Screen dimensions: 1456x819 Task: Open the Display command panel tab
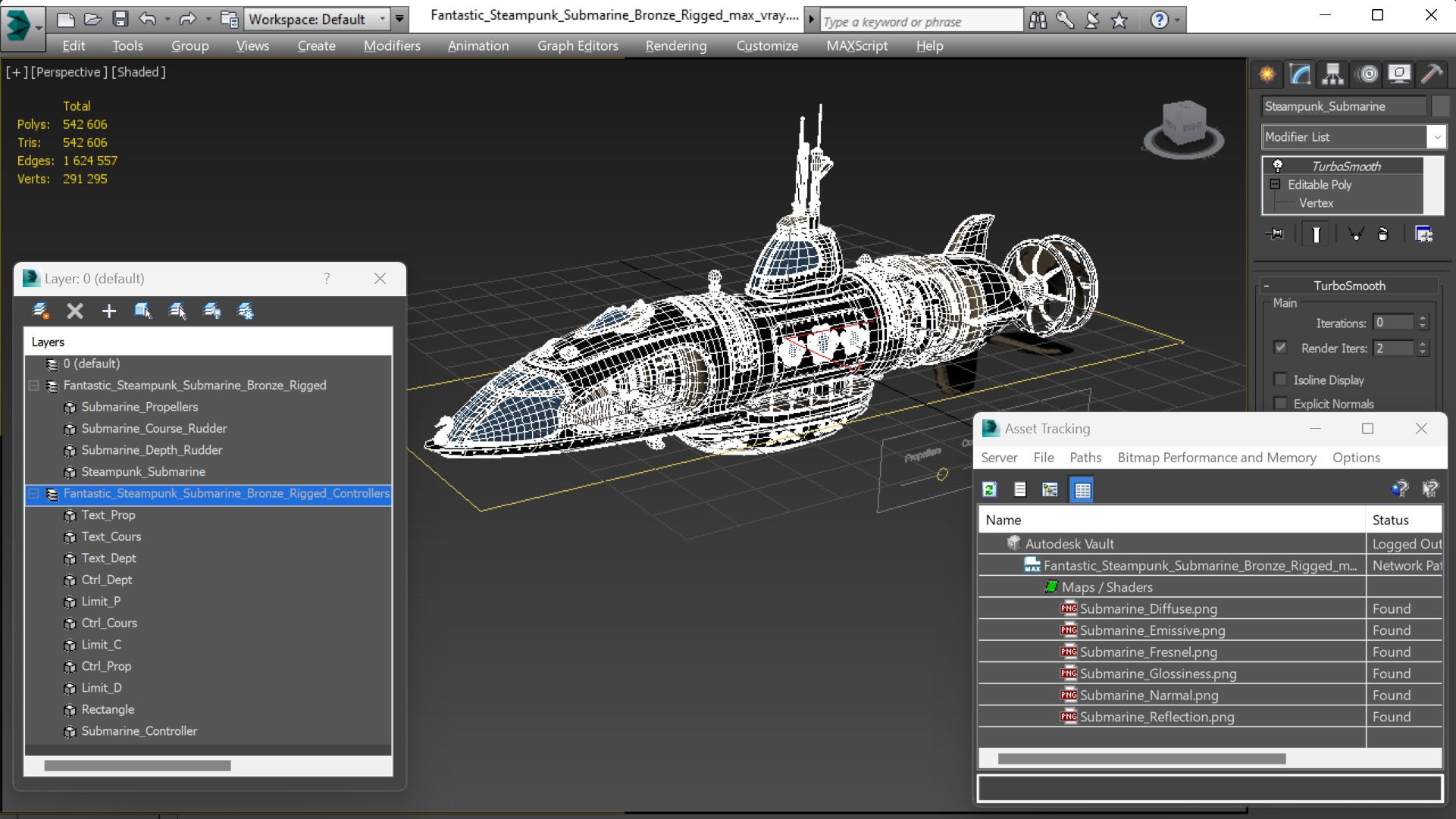point(1399,73)
